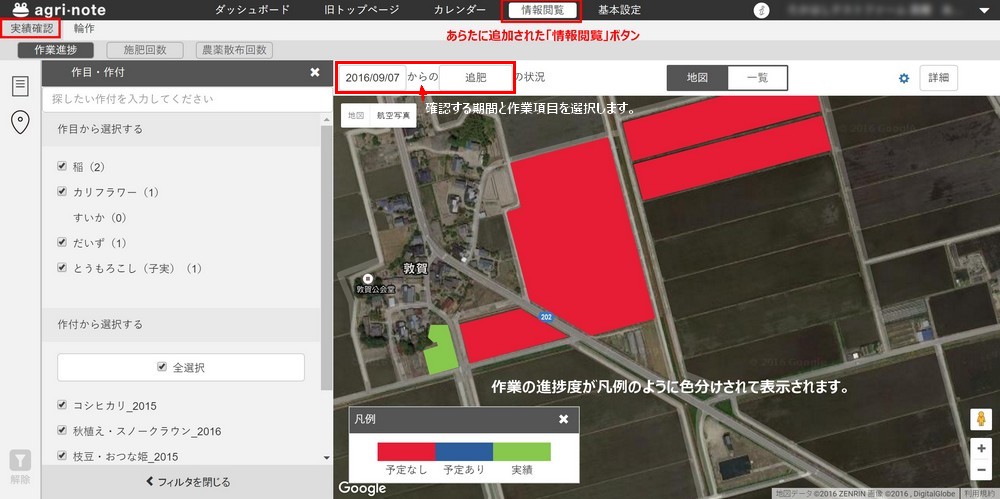Viewport: 1000px width, 499px height.
Task: Open the 2016/09/07 date picker
Action: click(x=372, y=78)
